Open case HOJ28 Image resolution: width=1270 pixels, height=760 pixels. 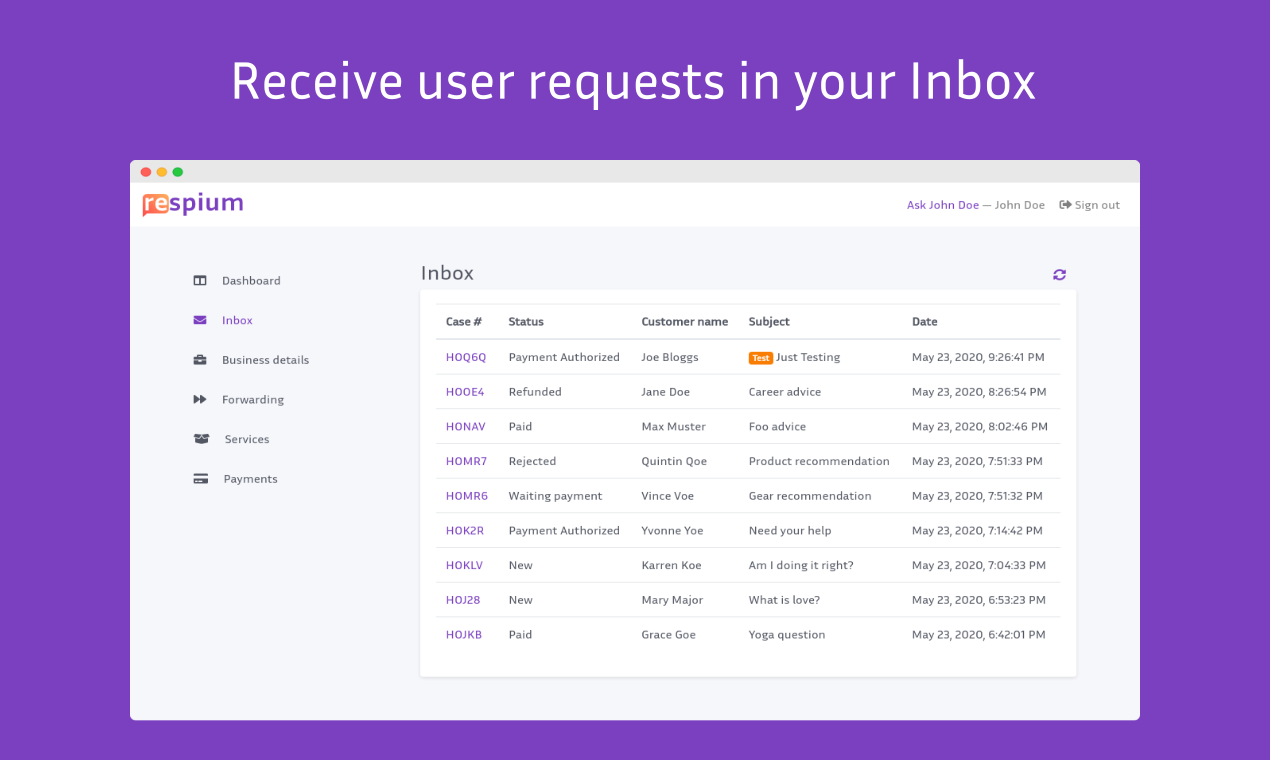click(x=463, y=600)
